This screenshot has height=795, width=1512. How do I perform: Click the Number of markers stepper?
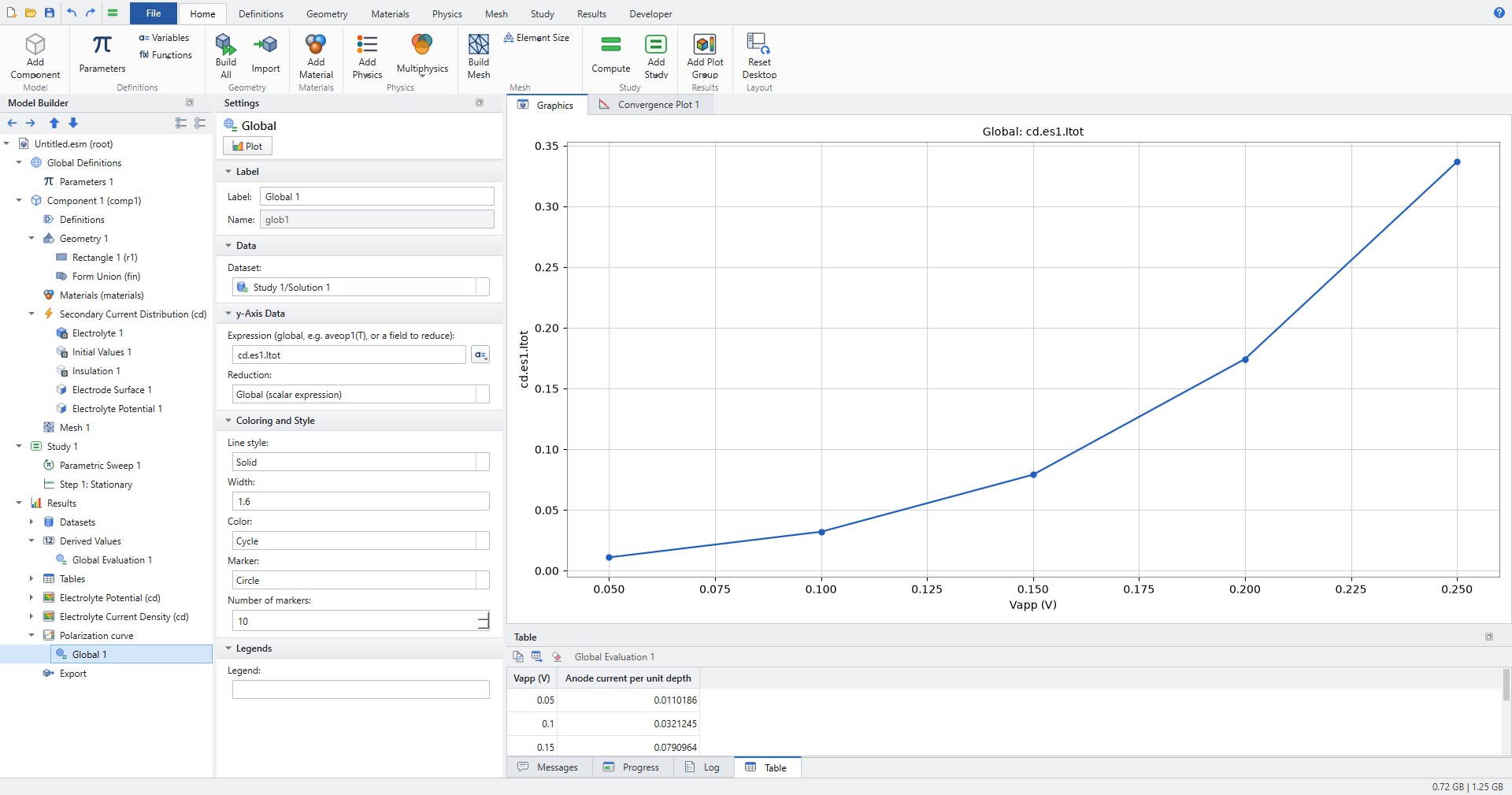click(484, 621)
